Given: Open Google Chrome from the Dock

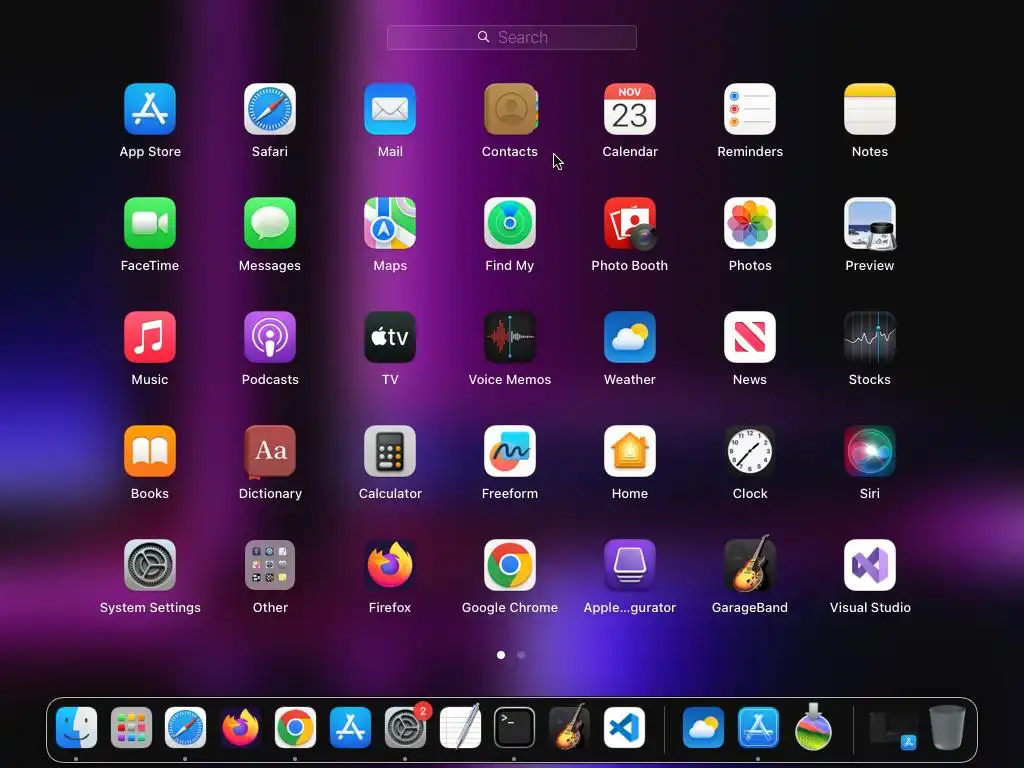Looking at the screenshot, I should pyautogui.click(x=295, y=728).
